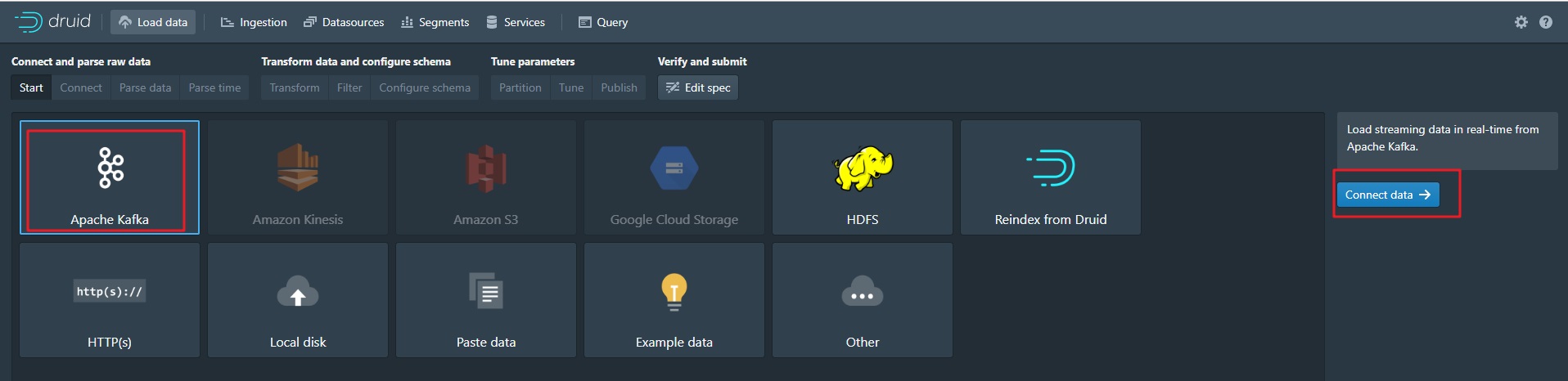Switch to the Start step tab
This screenshot has width=1568, height=381.
[x=31, y=87]
